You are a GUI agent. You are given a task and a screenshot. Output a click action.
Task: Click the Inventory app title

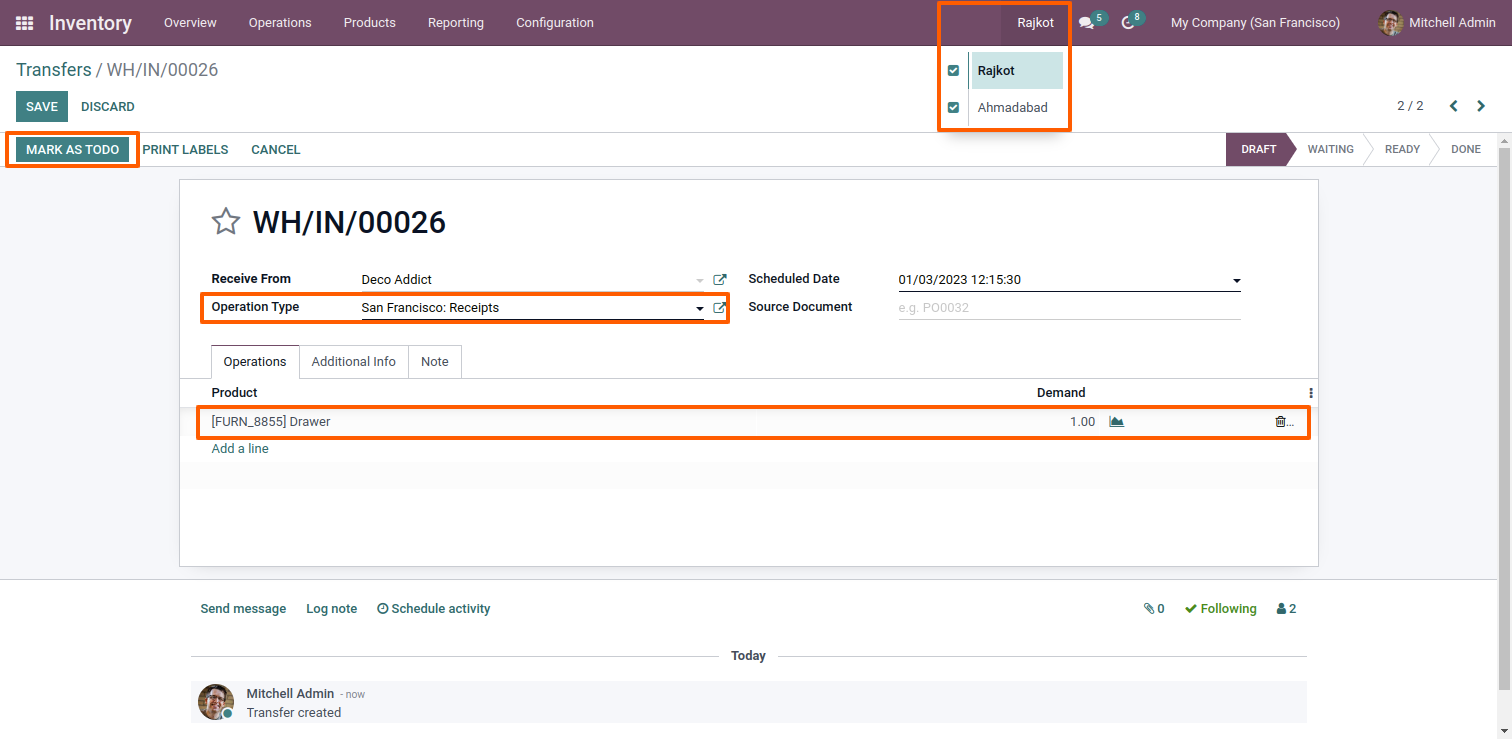coord(90,23)
